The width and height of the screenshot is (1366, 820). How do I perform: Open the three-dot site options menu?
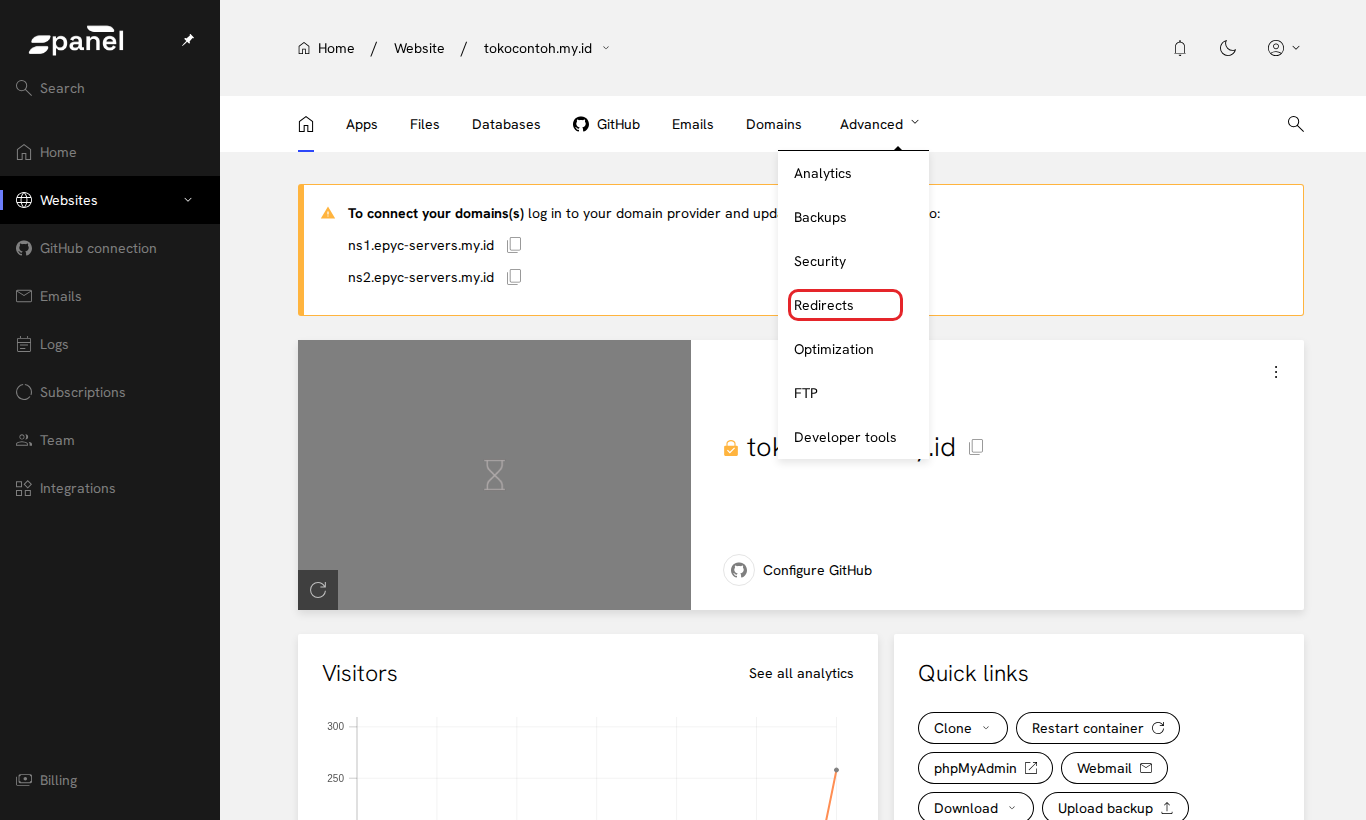coord(1276,372)
